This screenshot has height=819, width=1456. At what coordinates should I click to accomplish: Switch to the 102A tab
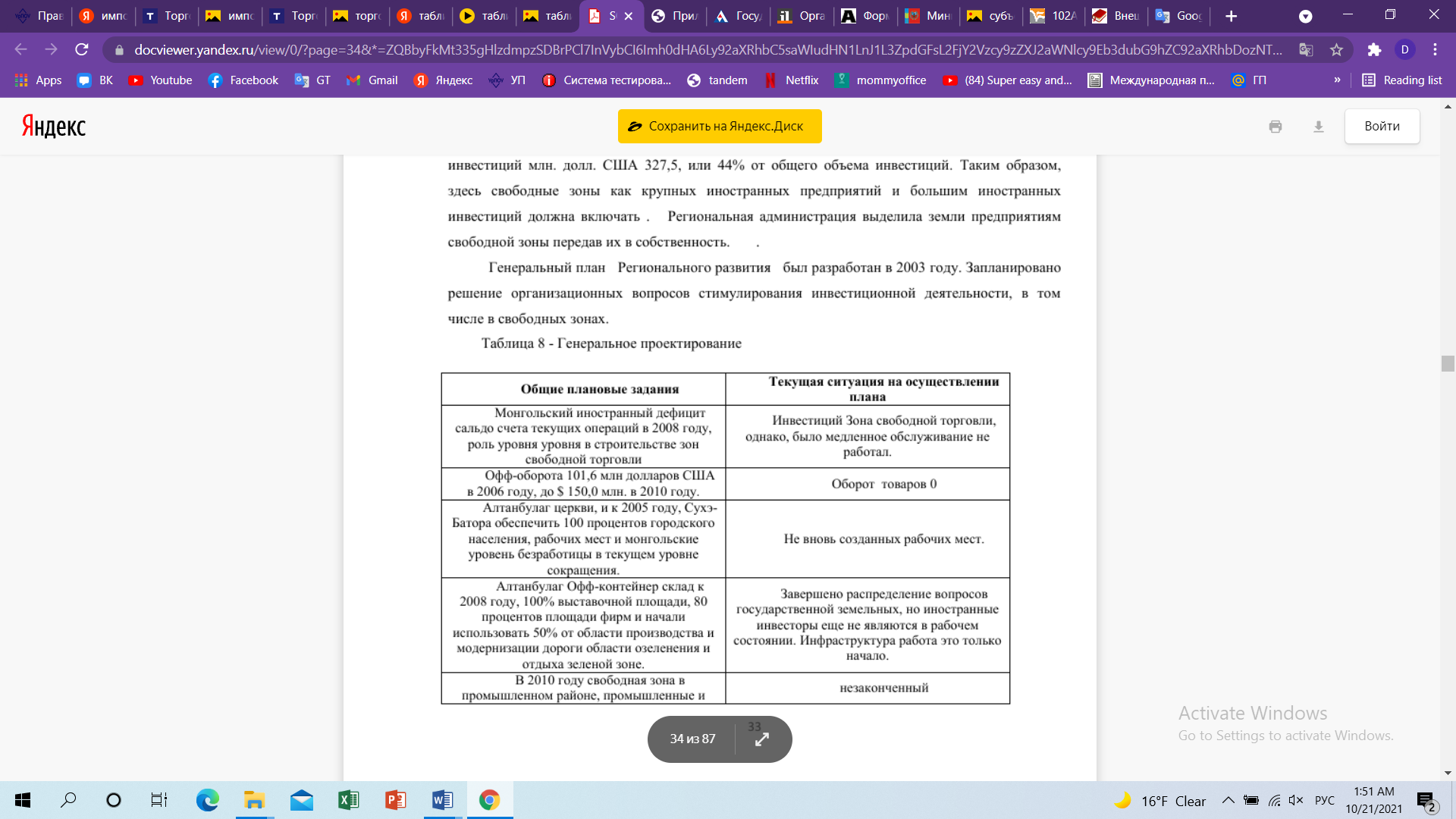(x=1054, y=16)
